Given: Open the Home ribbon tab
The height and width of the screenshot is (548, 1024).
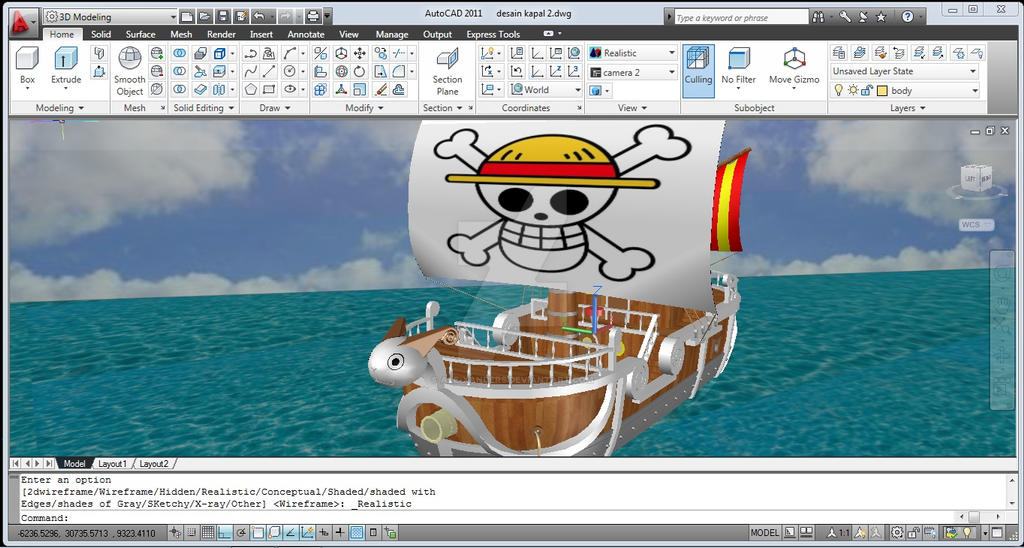Looking at the screenshot, I should 62,34.
